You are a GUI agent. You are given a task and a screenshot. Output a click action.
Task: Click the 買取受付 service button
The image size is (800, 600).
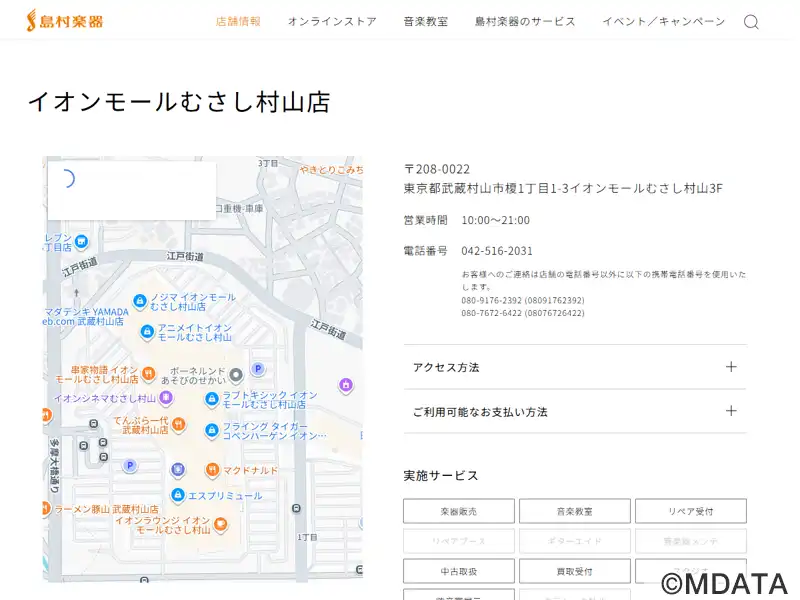pos(574,571)
